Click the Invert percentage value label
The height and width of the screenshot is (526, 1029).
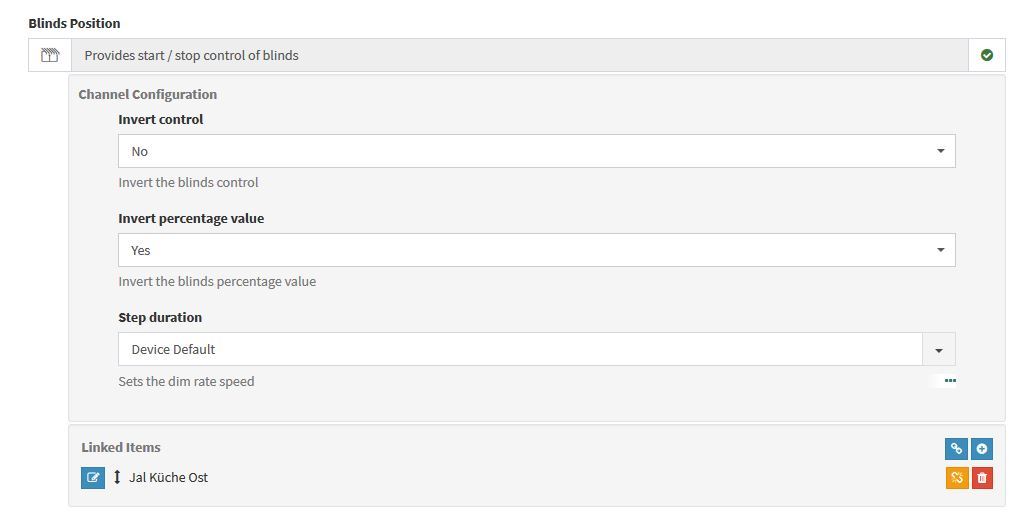191,219
